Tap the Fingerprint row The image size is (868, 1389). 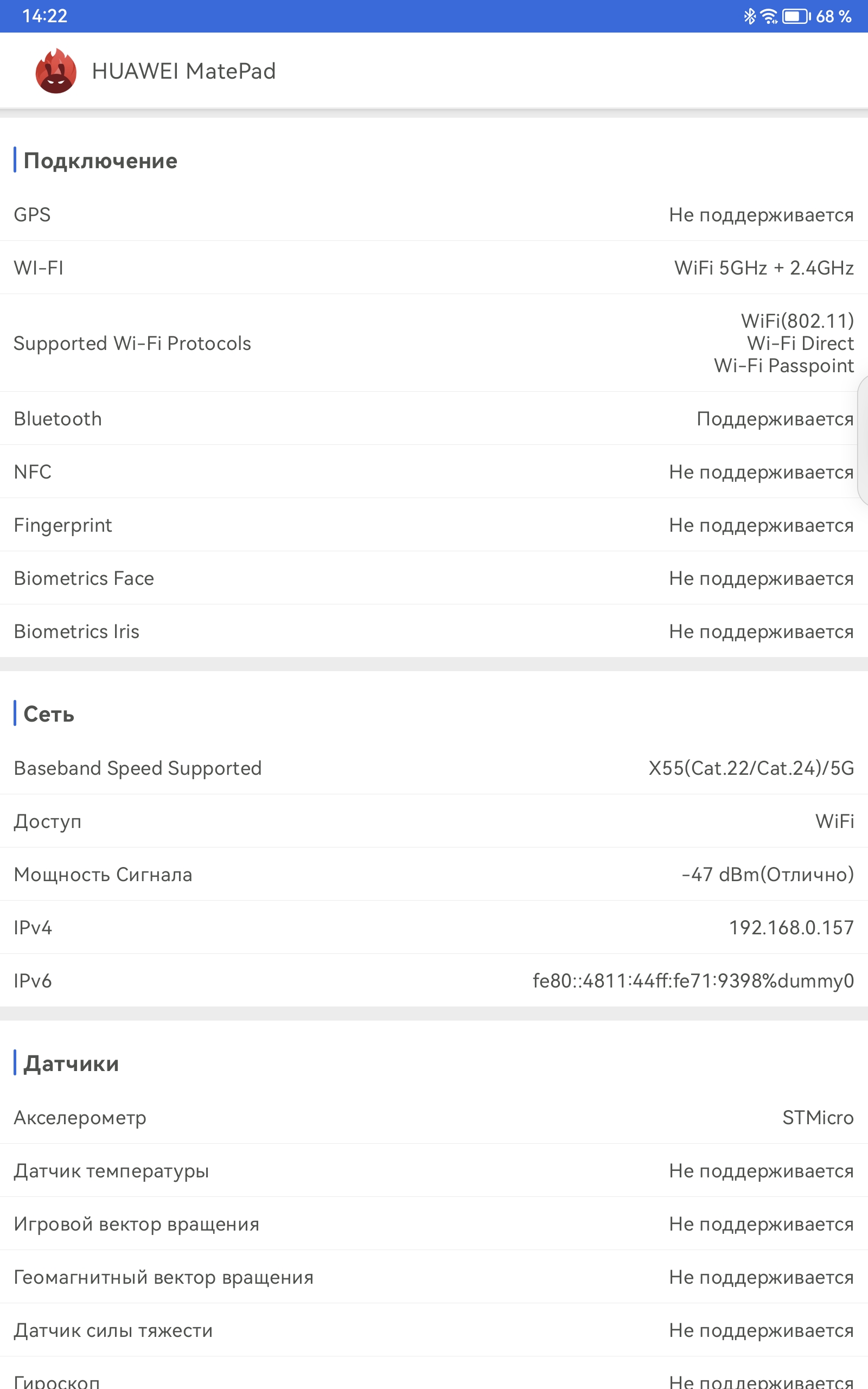coord(434,525)
